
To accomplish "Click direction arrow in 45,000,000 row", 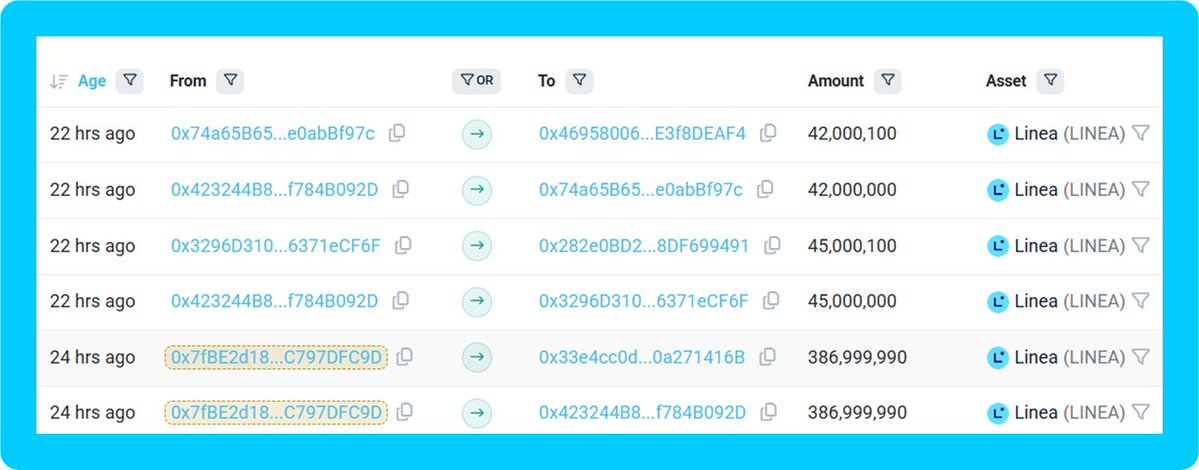I will 477,301.
